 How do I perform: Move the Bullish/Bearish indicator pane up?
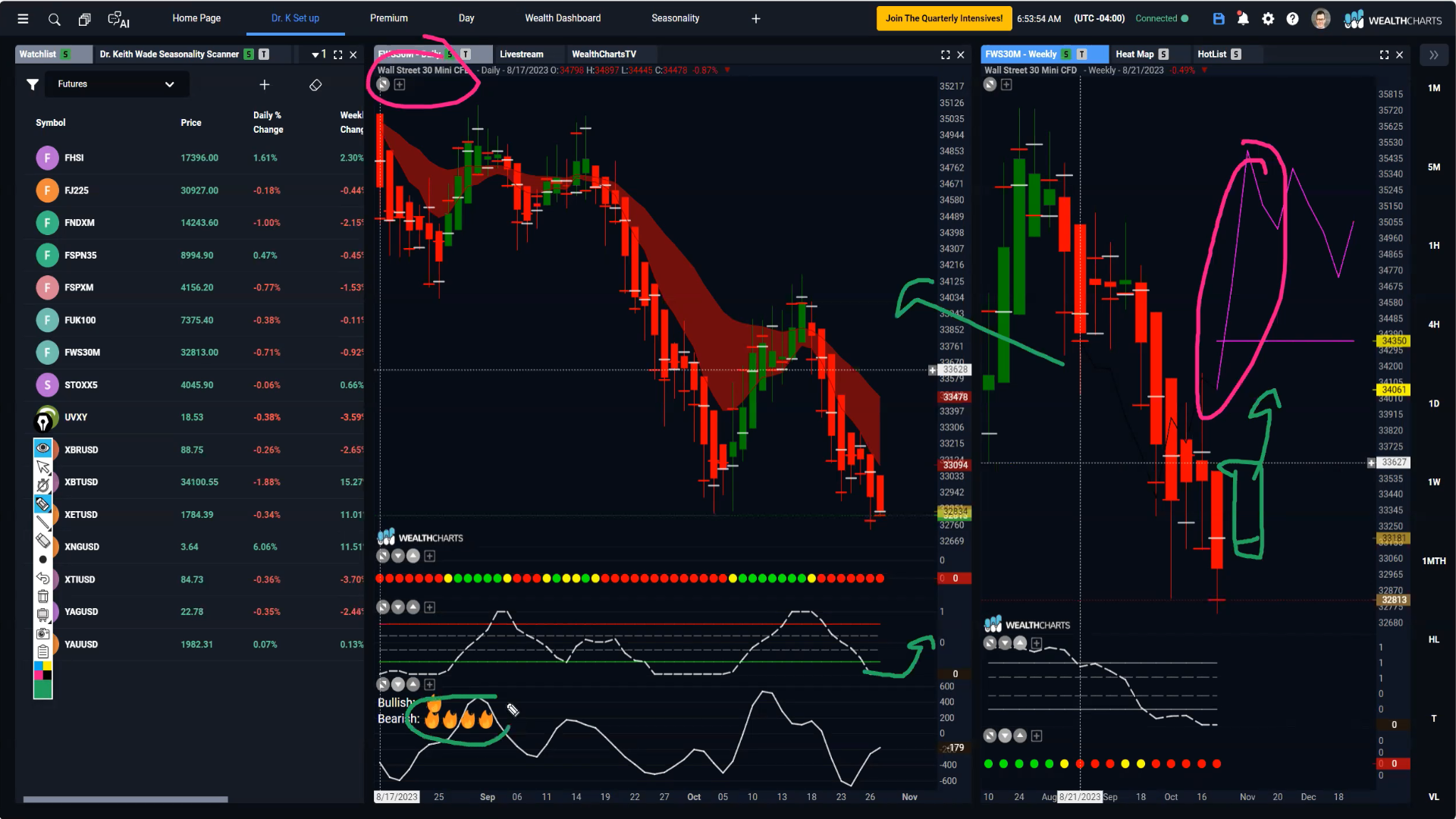(413, 685)
